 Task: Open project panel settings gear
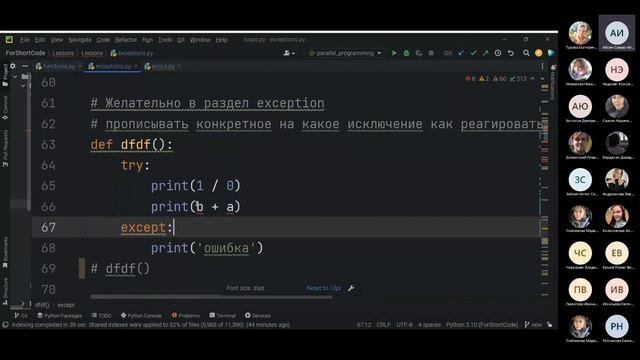[13, 66]
